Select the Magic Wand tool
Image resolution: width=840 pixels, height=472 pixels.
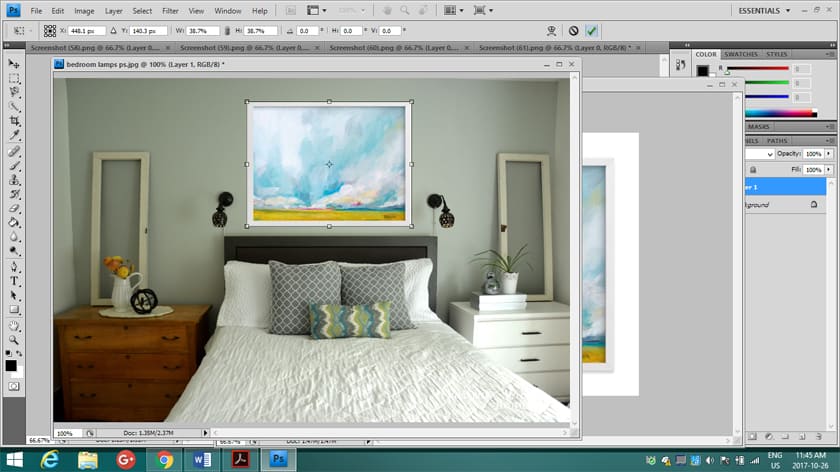point(14,107)
